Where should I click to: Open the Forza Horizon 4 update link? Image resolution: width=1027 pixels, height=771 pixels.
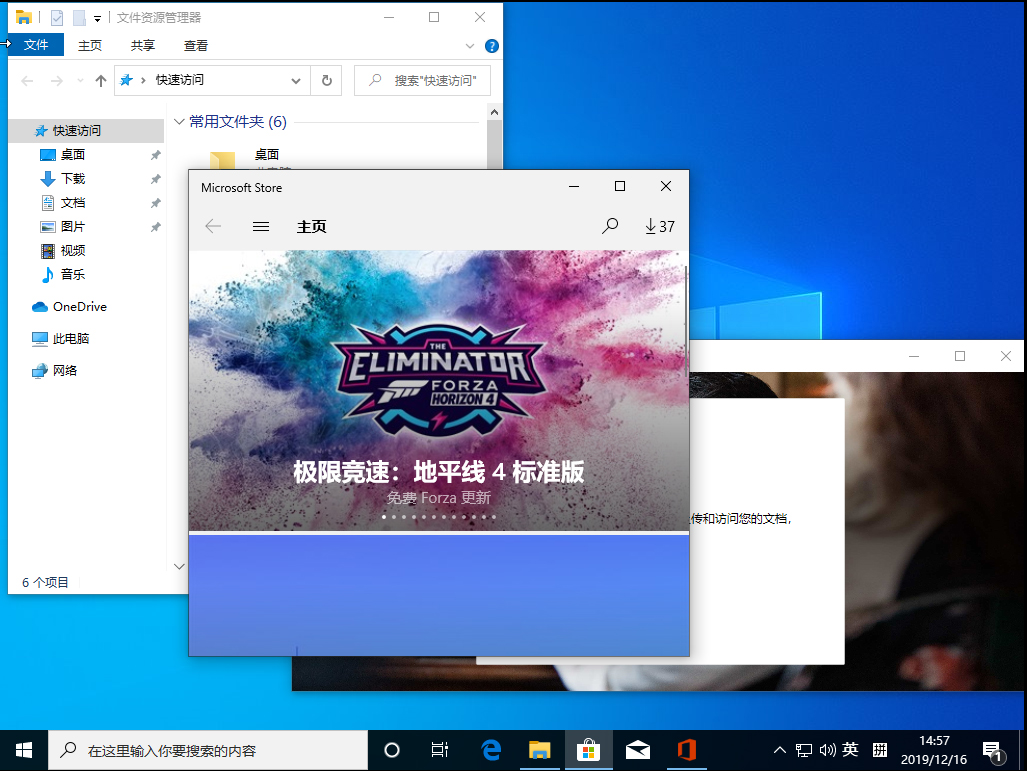pos(437,497)
